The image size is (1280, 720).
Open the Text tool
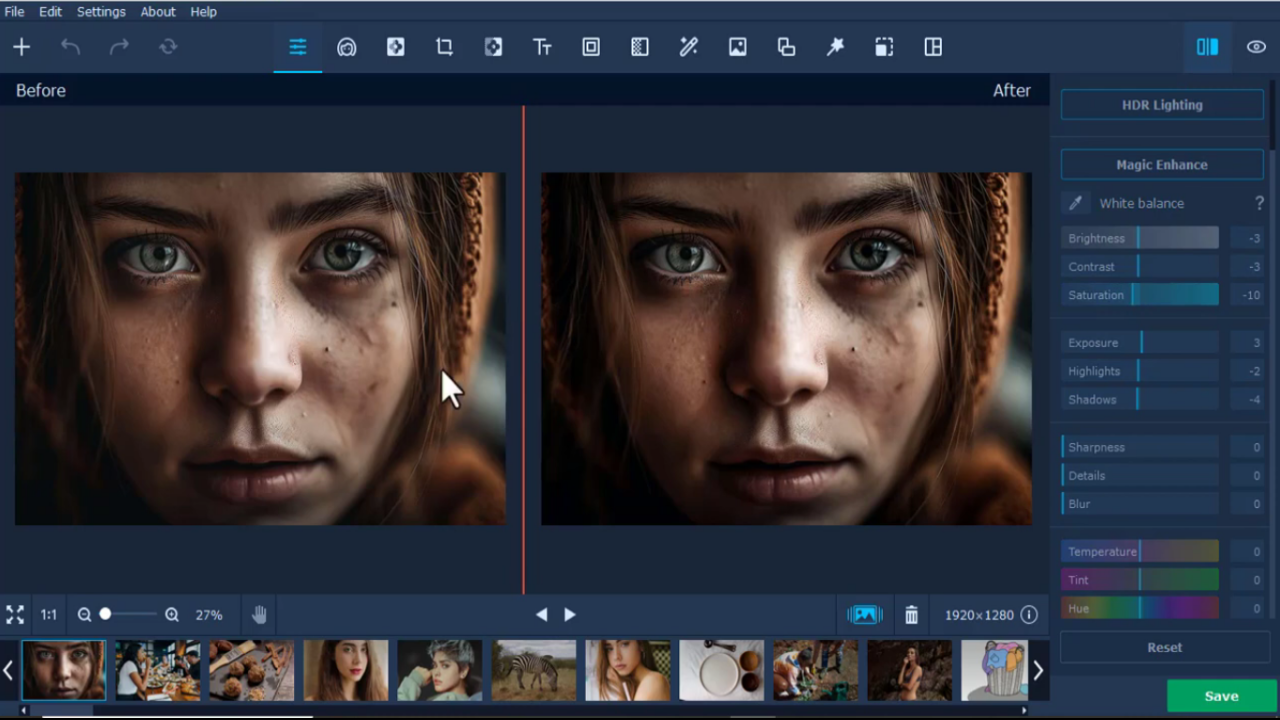click(542, 47)
